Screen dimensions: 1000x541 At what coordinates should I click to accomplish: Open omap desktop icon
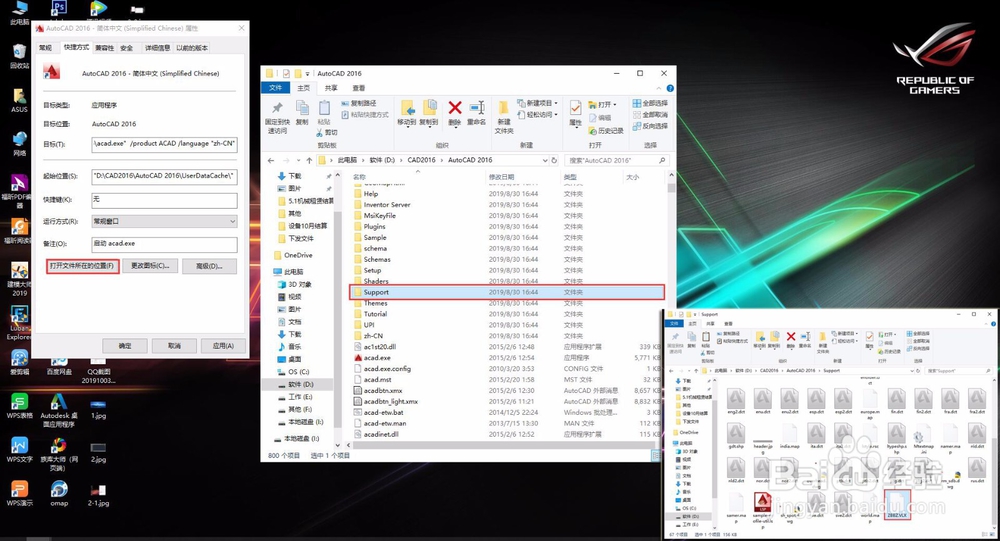(x=59, y=494)
